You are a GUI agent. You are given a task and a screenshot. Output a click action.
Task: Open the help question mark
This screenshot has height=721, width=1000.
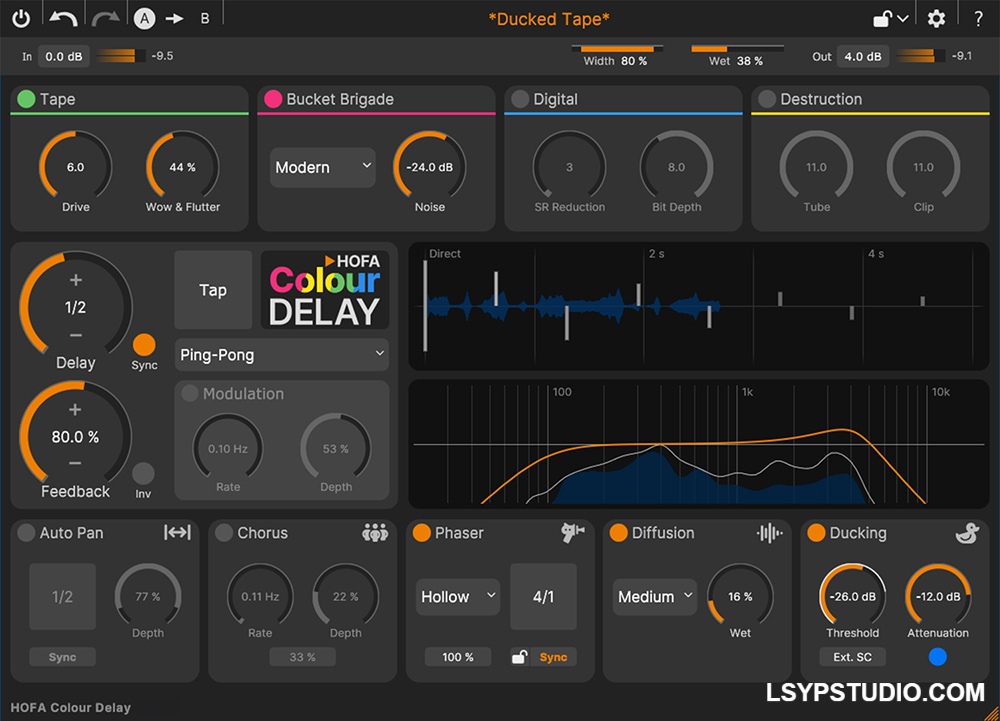[x=978, y=18]
